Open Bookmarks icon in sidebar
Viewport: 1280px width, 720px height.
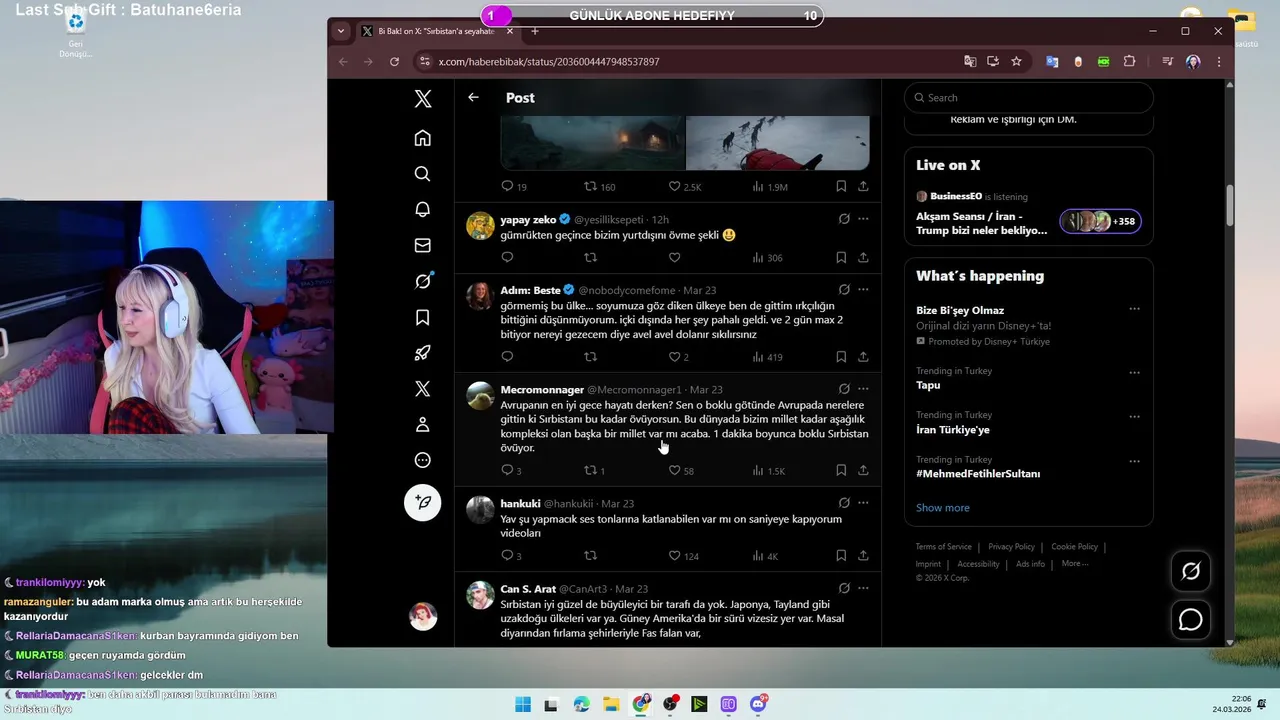[x=423, y=317]
